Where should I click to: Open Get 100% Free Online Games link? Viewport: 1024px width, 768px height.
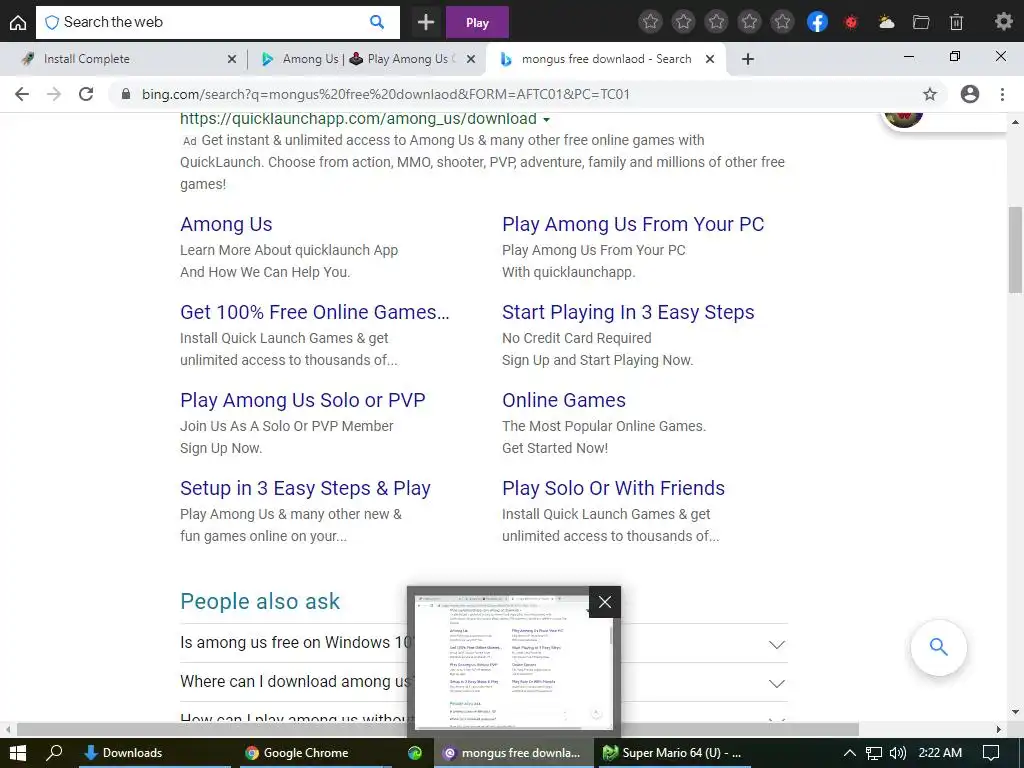(315, 312)
